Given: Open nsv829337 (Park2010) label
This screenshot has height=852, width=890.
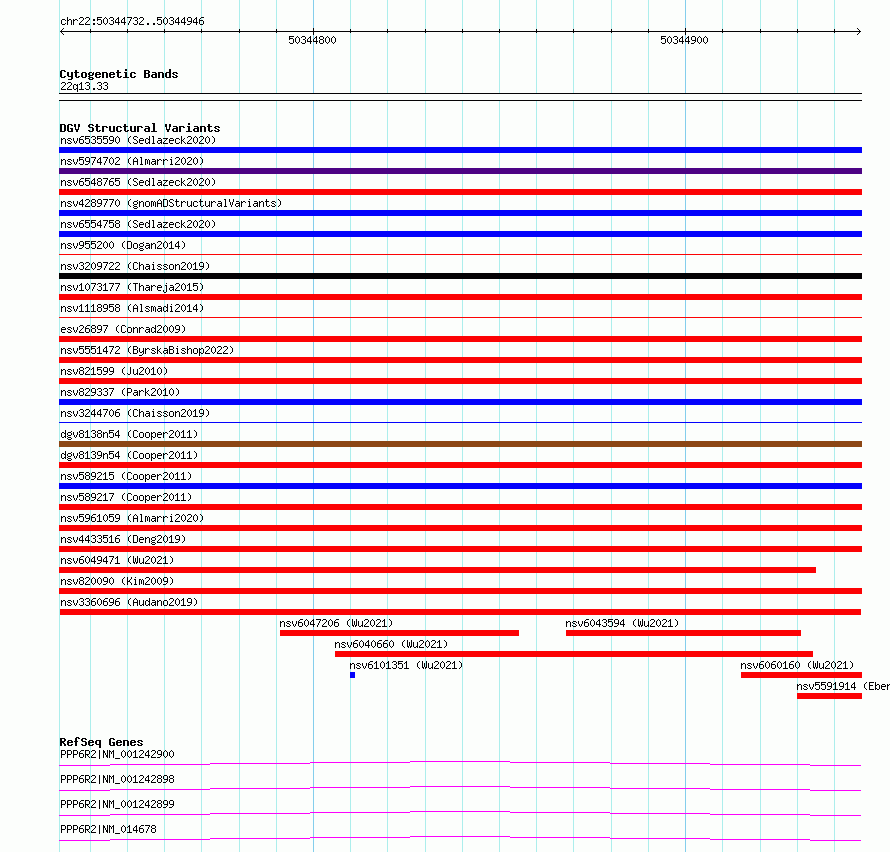Looking at the screenshot, I should 120,392.
